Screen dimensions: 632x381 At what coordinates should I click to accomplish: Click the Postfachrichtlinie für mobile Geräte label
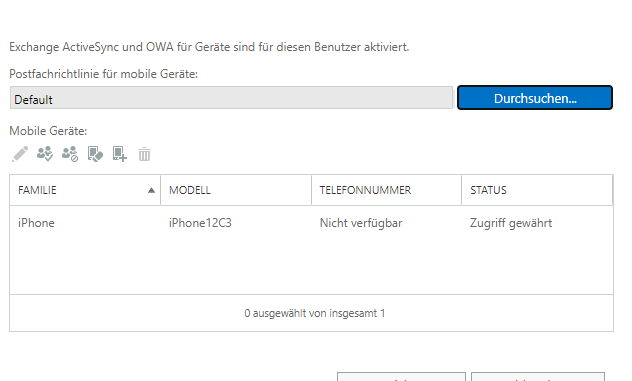104,74
